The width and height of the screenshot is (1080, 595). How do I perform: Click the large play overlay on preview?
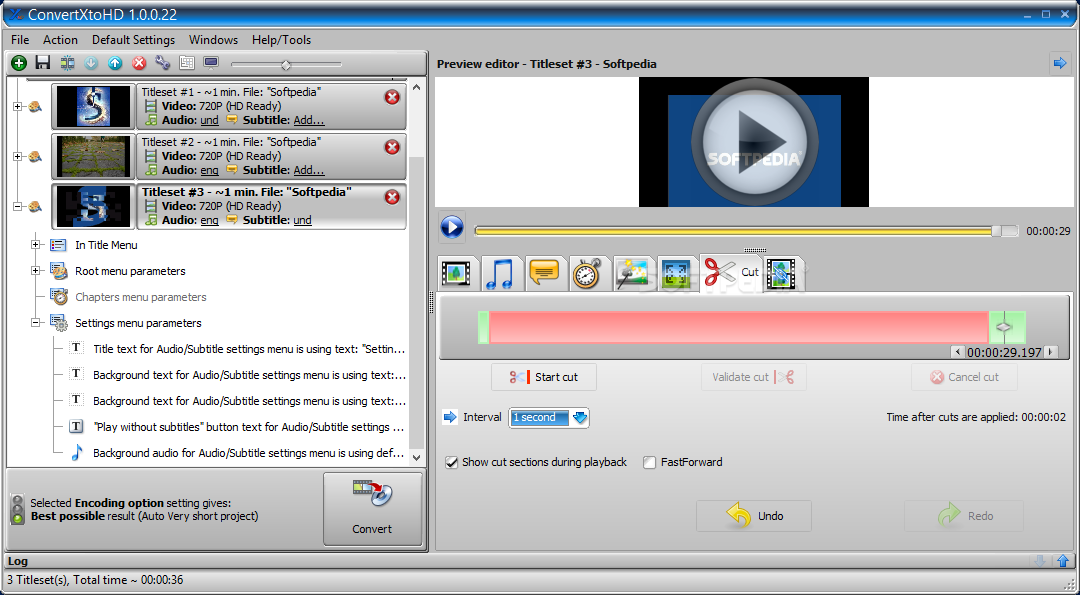(x=755, y=142)
